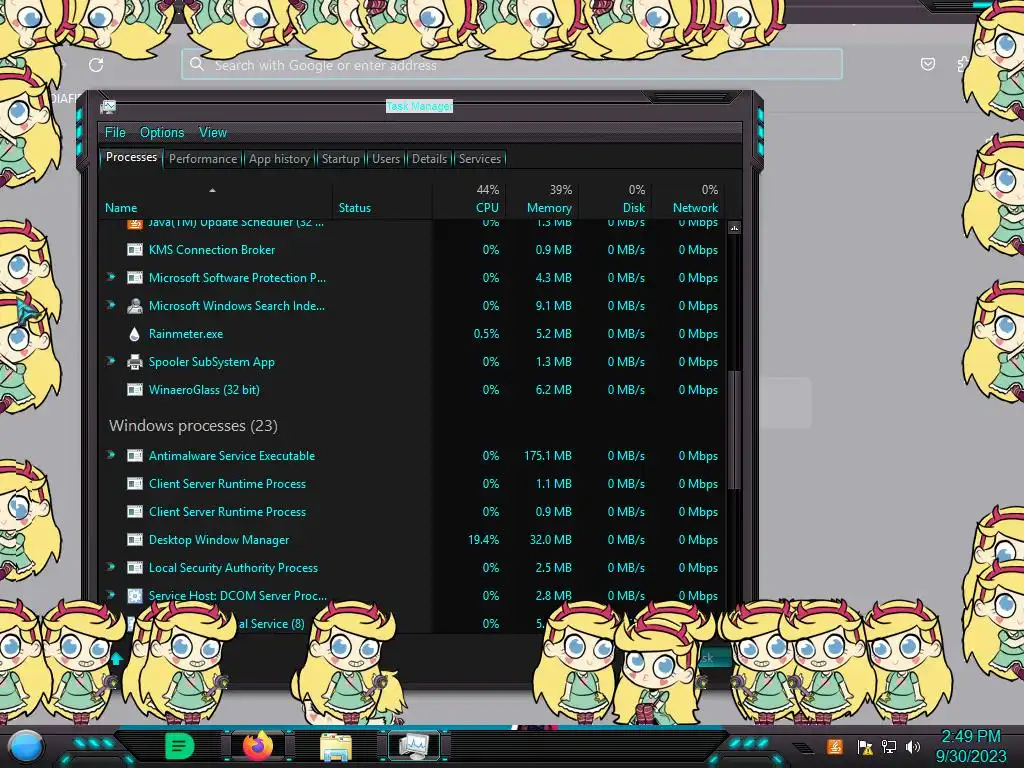Click the KMS Connection Broker process icon
Image resolution: width=1024 pixels, height=768 pixels.
tap(135, 249)
